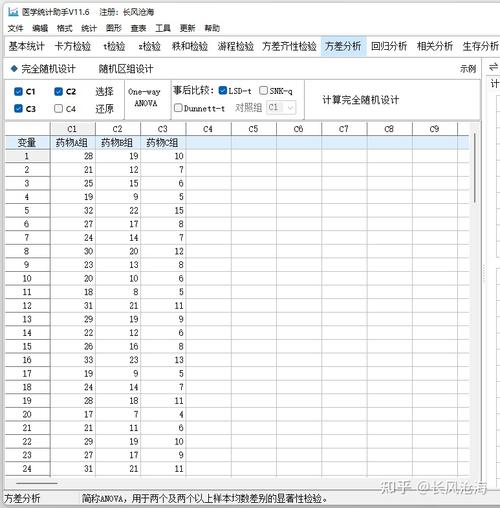500x508 pixels.
Task: Toggle the C2 column checkbox
Action: tap(58, 91)
